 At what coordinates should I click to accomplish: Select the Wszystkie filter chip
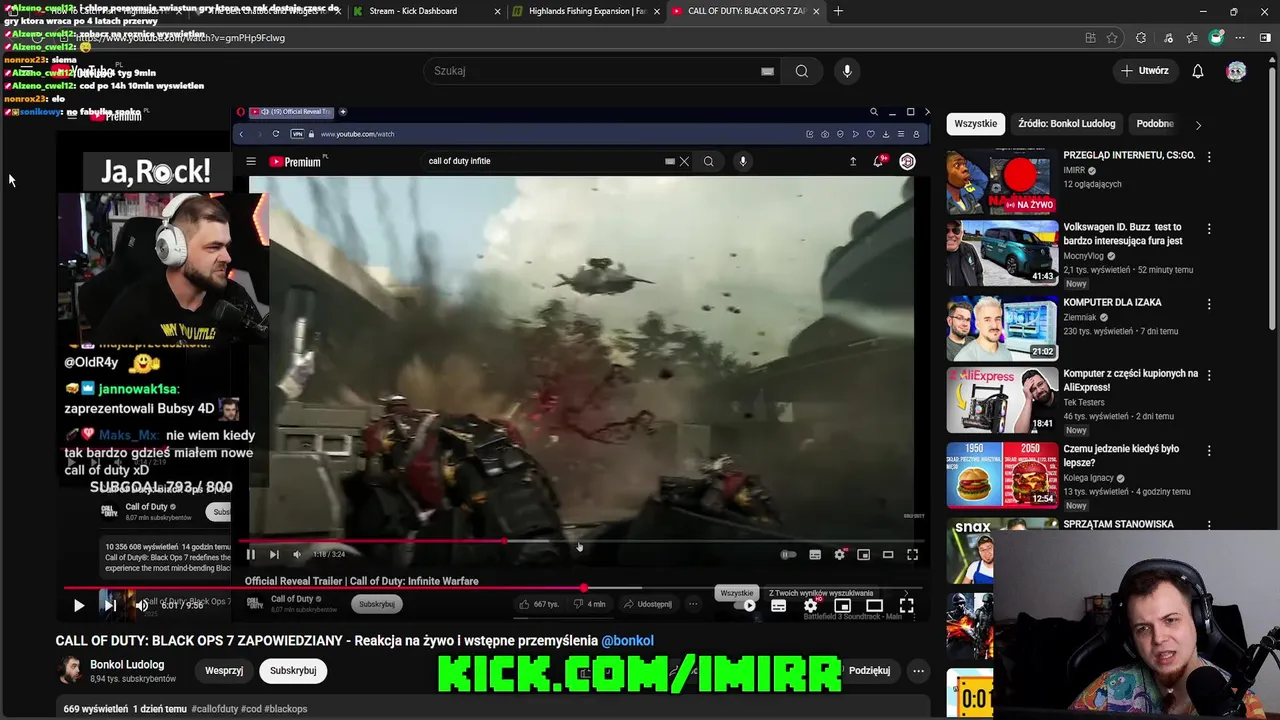point(975,124)
